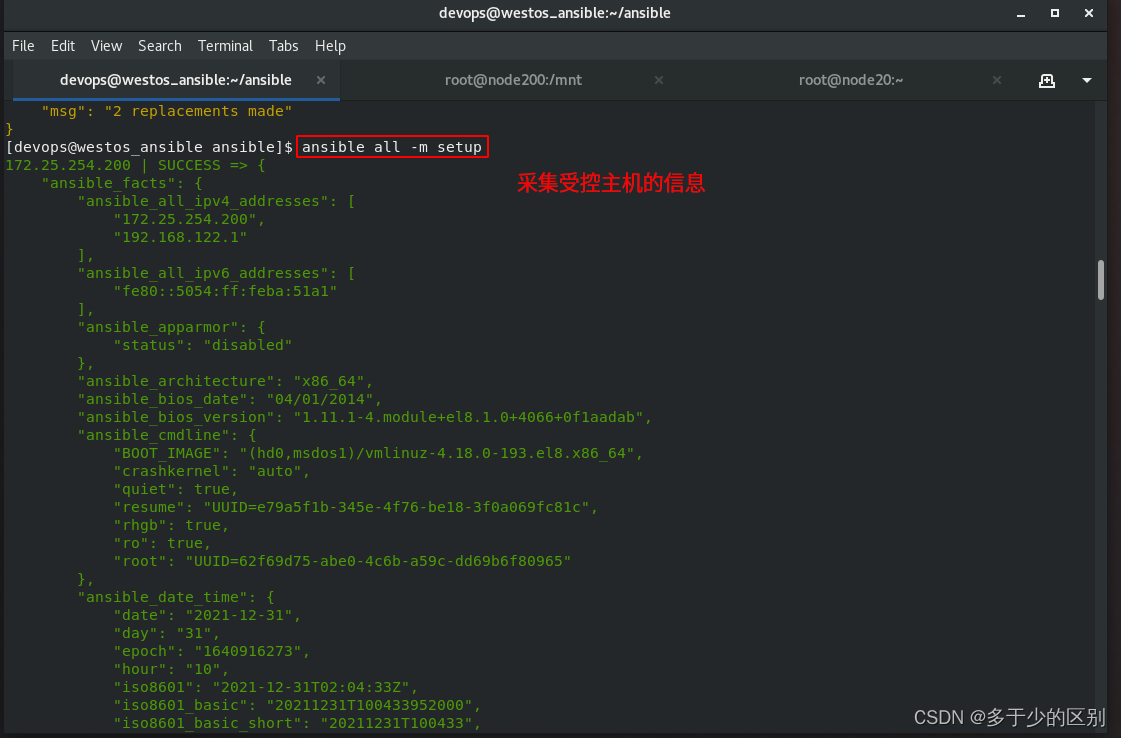The height and width of the screenshot is (738, 1121).
Task: Close the terminal window
Action: point(1089,13)
